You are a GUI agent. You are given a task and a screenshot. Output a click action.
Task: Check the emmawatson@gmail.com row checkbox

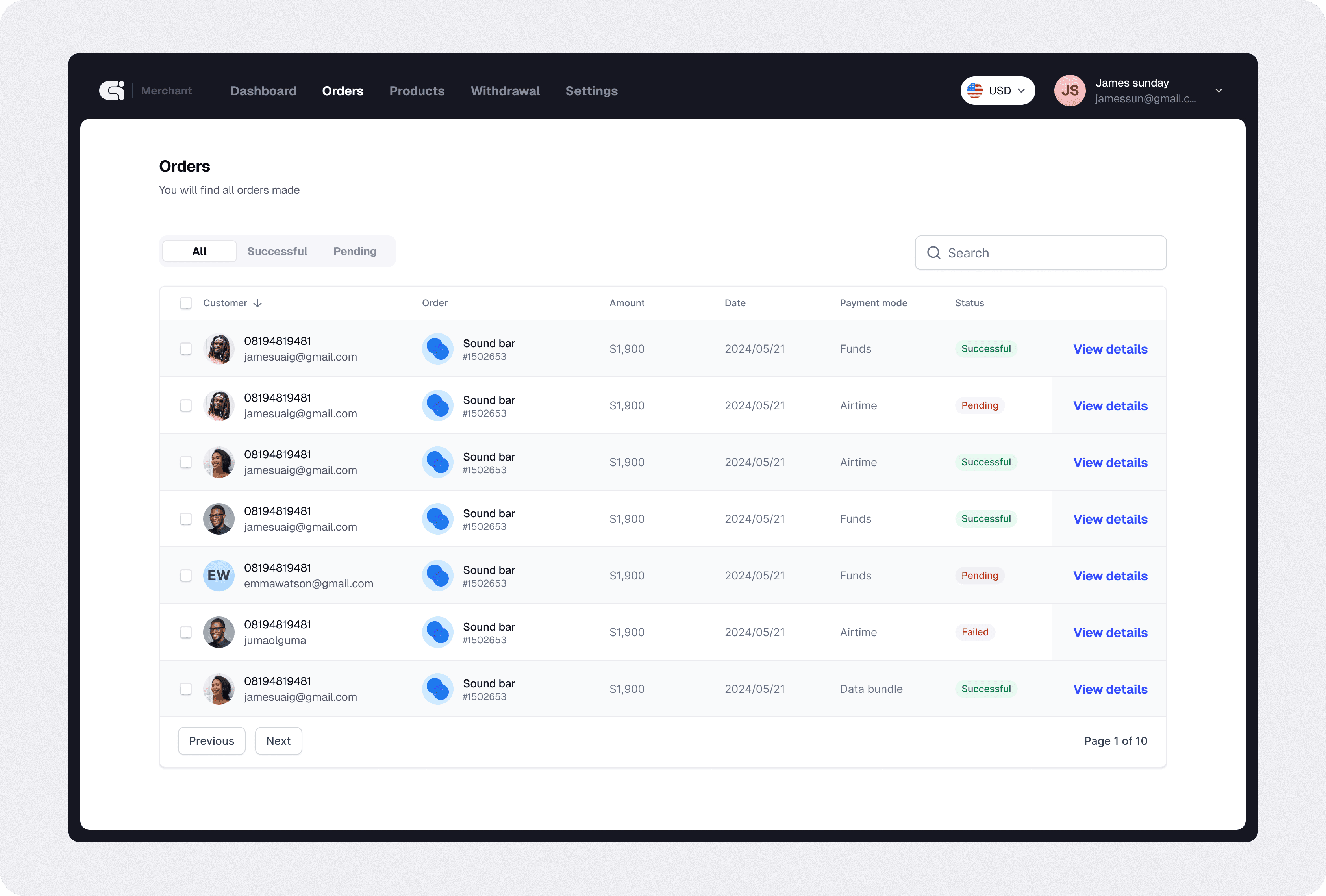tap(185, 575)
